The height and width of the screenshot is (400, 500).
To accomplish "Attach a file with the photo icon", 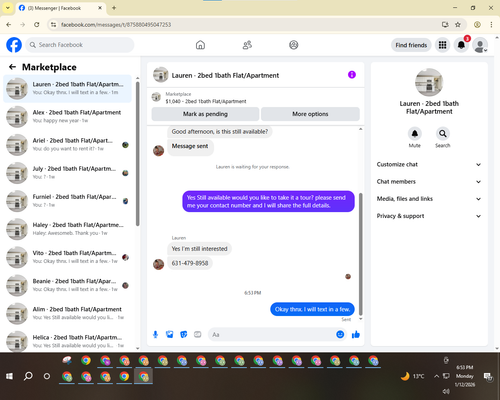I will point(170,334).
